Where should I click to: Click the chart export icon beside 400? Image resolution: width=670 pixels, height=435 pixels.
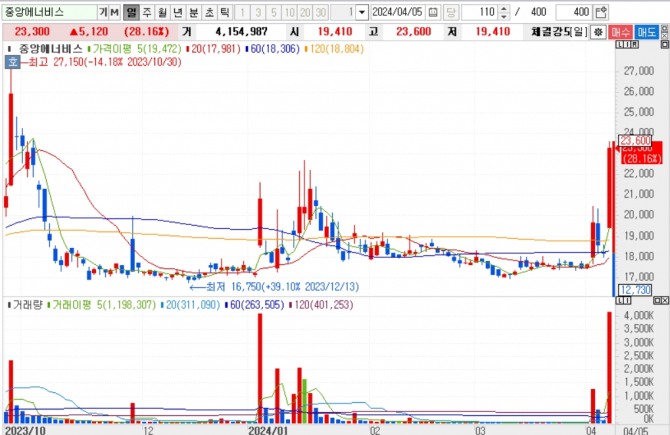pos(601,12)
